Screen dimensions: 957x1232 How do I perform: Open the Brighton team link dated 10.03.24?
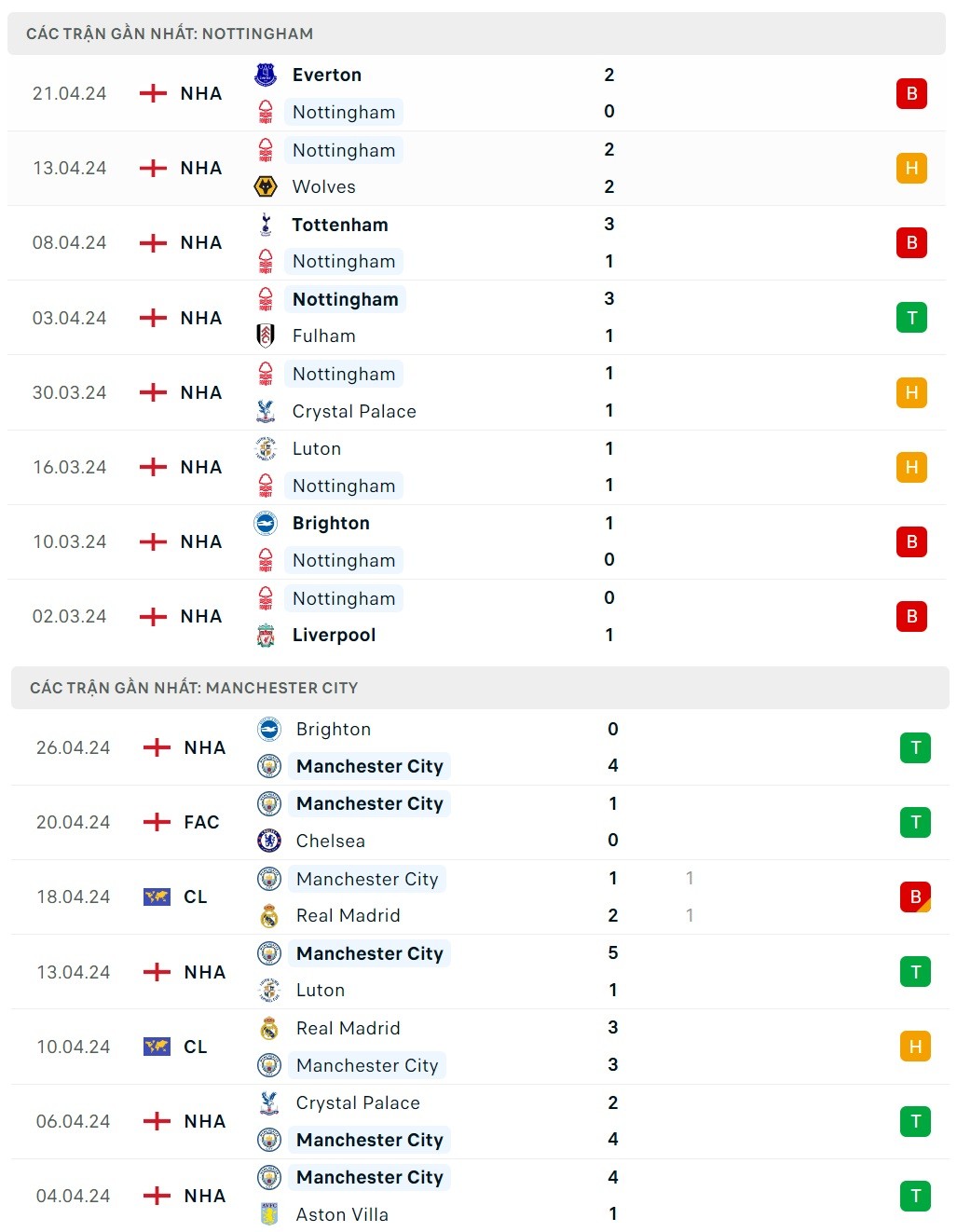[x=331, y=523]
